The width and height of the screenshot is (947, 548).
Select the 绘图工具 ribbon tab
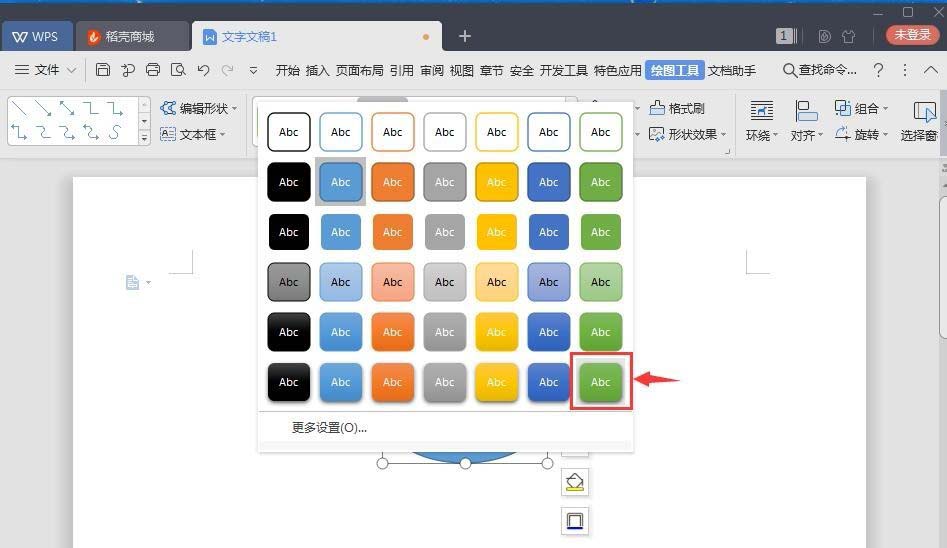(x=675, y=71)
